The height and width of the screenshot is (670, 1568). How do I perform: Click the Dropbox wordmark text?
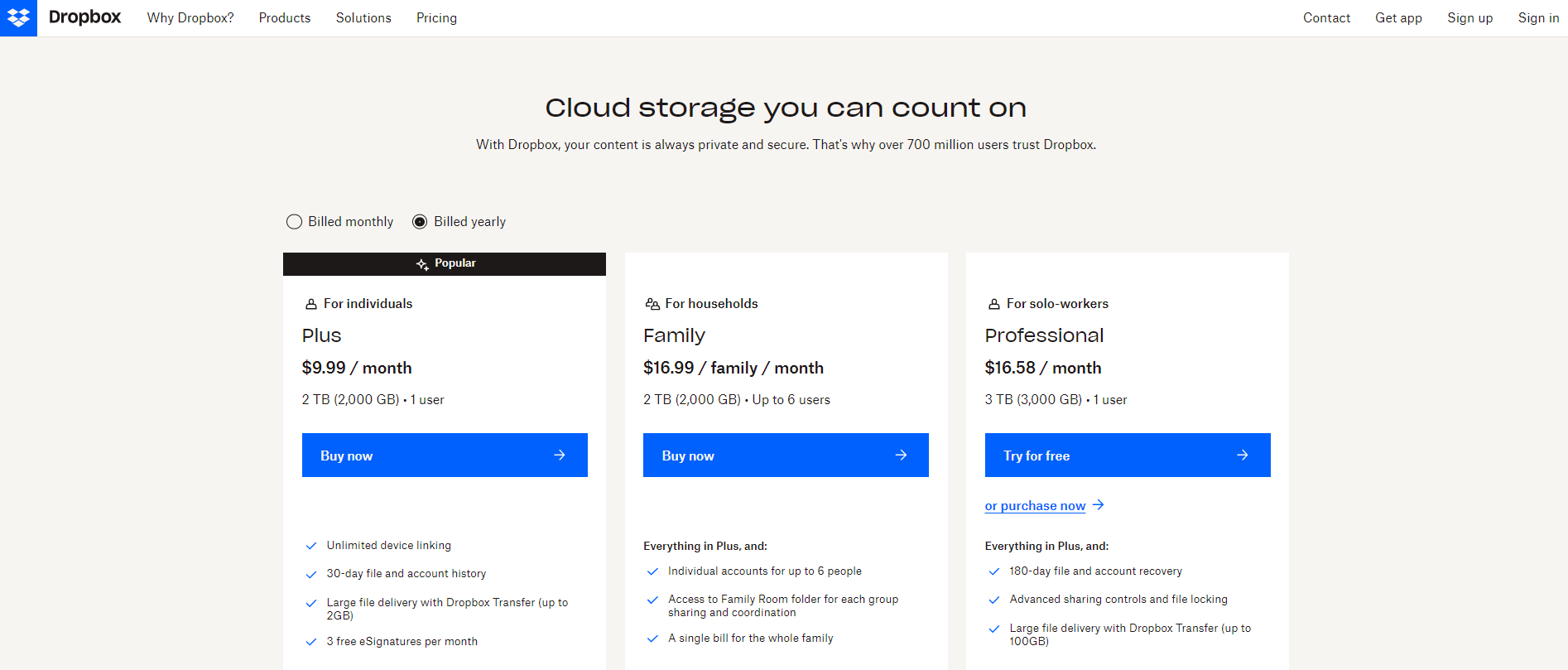click(84, 17)
